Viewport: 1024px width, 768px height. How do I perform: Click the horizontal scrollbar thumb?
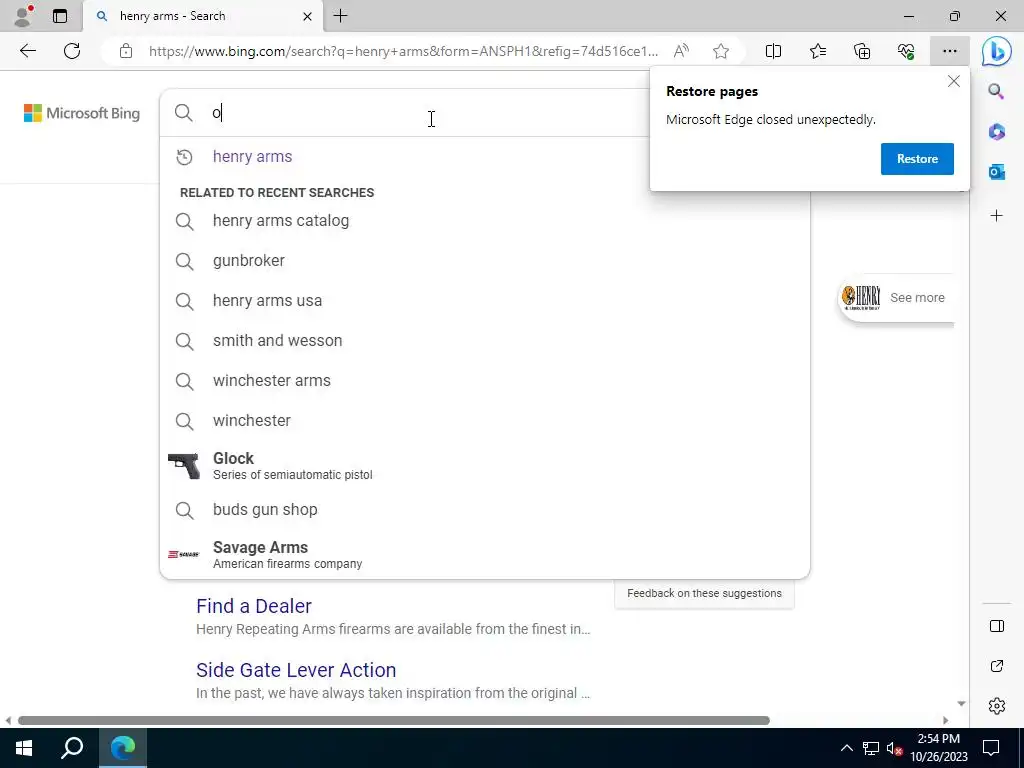point(394,720)
